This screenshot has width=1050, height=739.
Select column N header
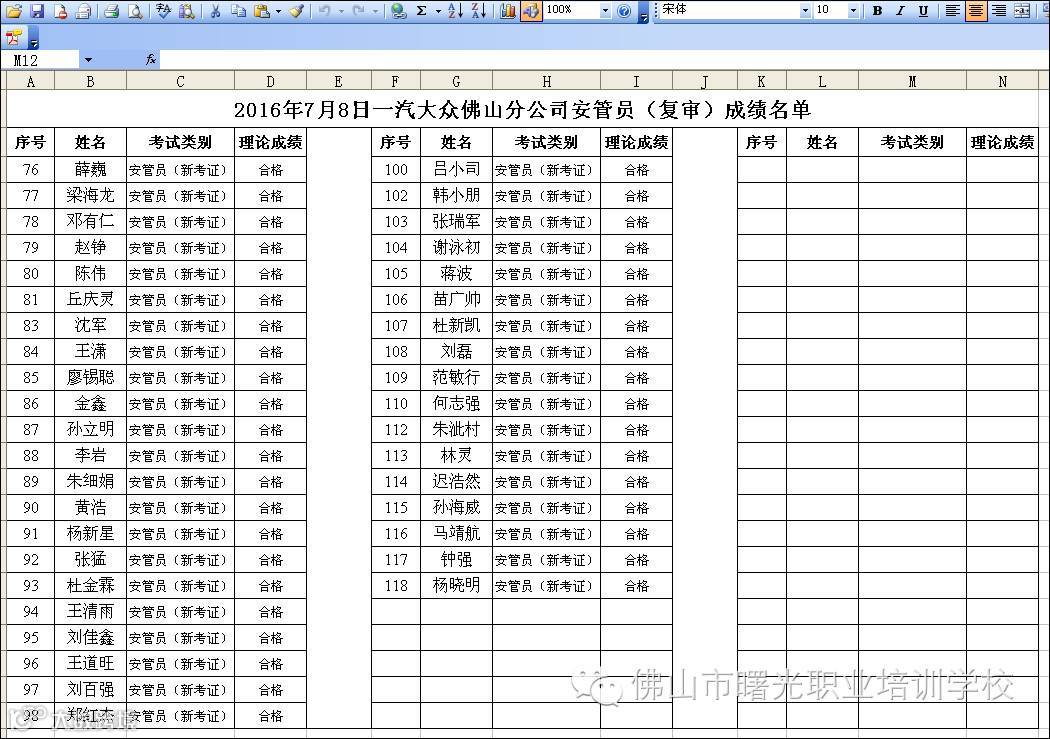[x=1002, y=82]
